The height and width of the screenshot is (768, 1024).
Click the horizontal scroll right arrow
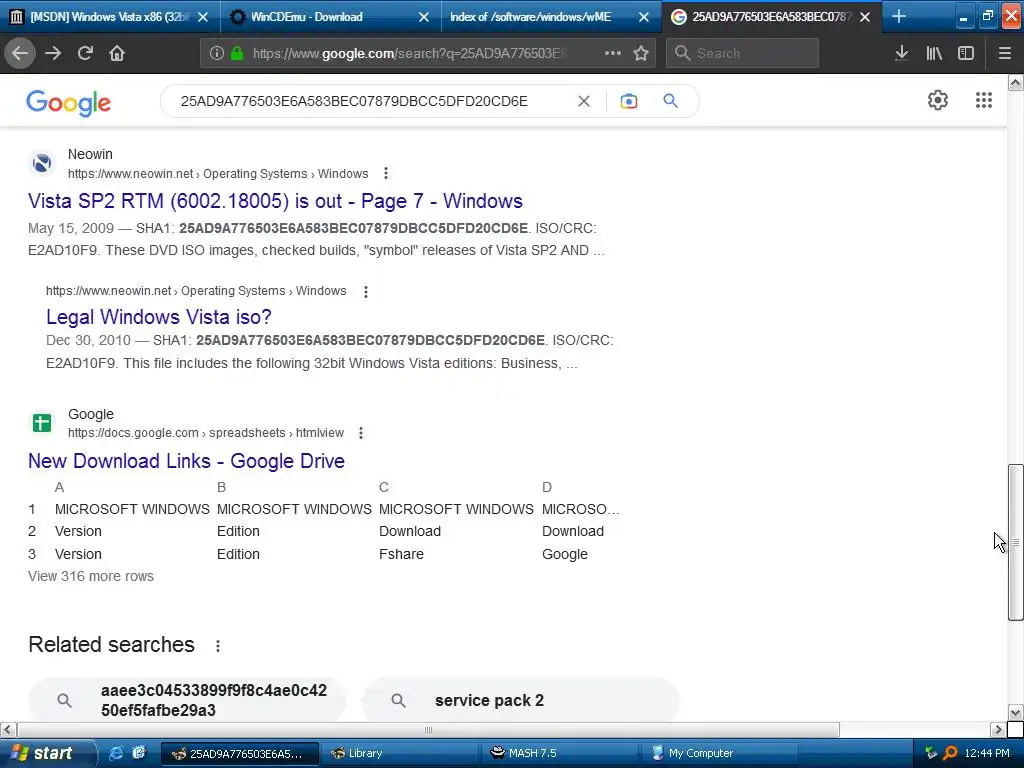pos(998,729)
